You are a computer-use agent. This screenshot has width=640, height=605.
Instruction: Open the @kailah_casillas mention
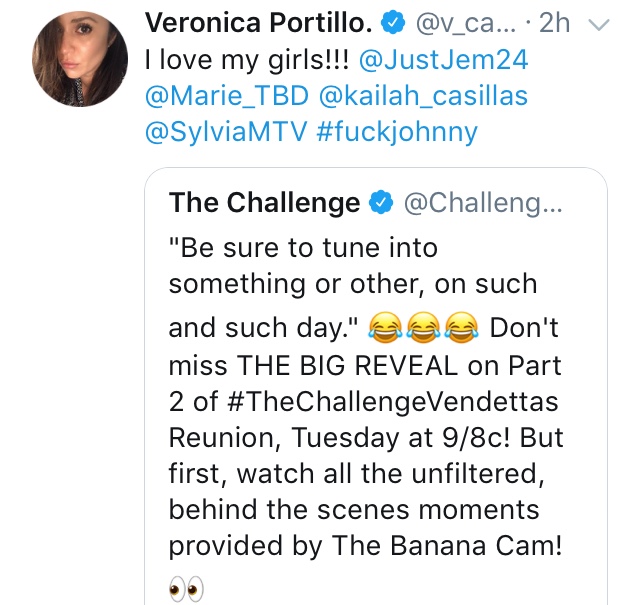(x=423, y=96)
